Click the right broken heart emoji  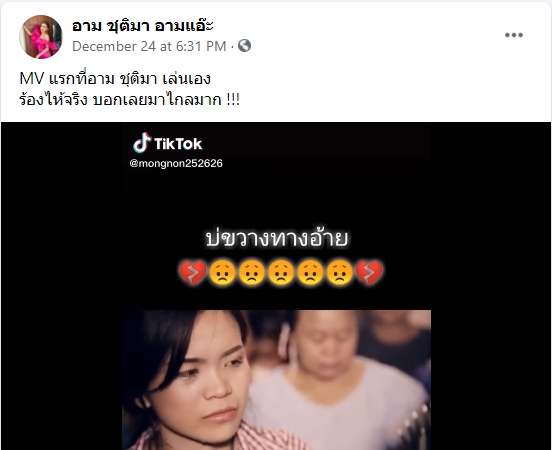click(369, 272)
